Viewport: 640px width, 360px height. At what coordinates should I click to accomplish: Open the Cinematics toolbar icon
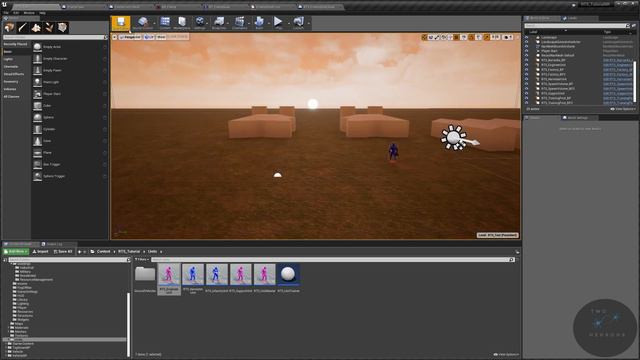coord(240,23)
